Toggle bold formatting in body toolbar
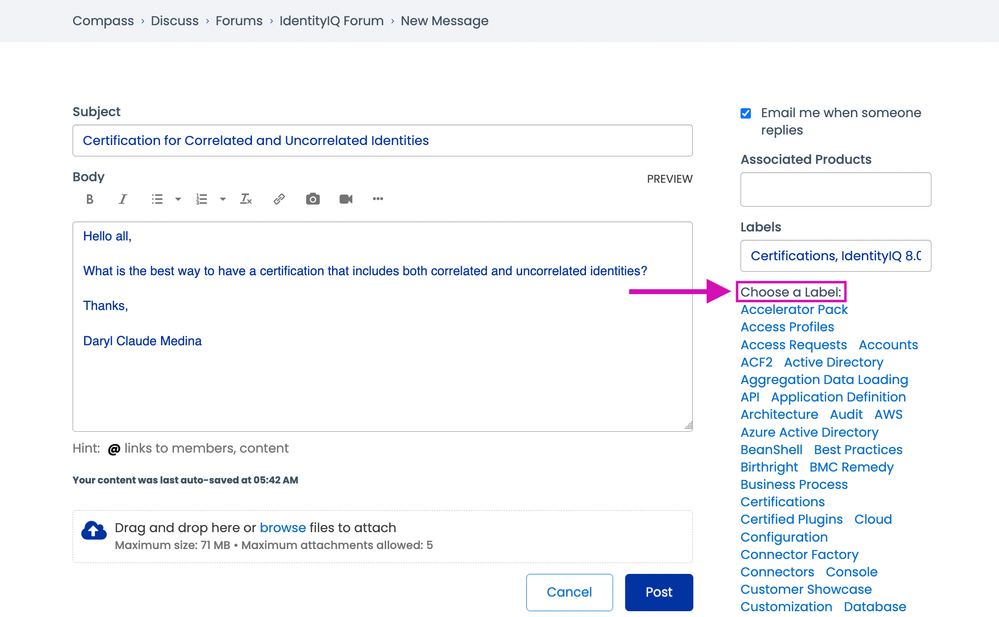This screenshot has height=617, width=999. pyautogui.click(x=90, y=199)
